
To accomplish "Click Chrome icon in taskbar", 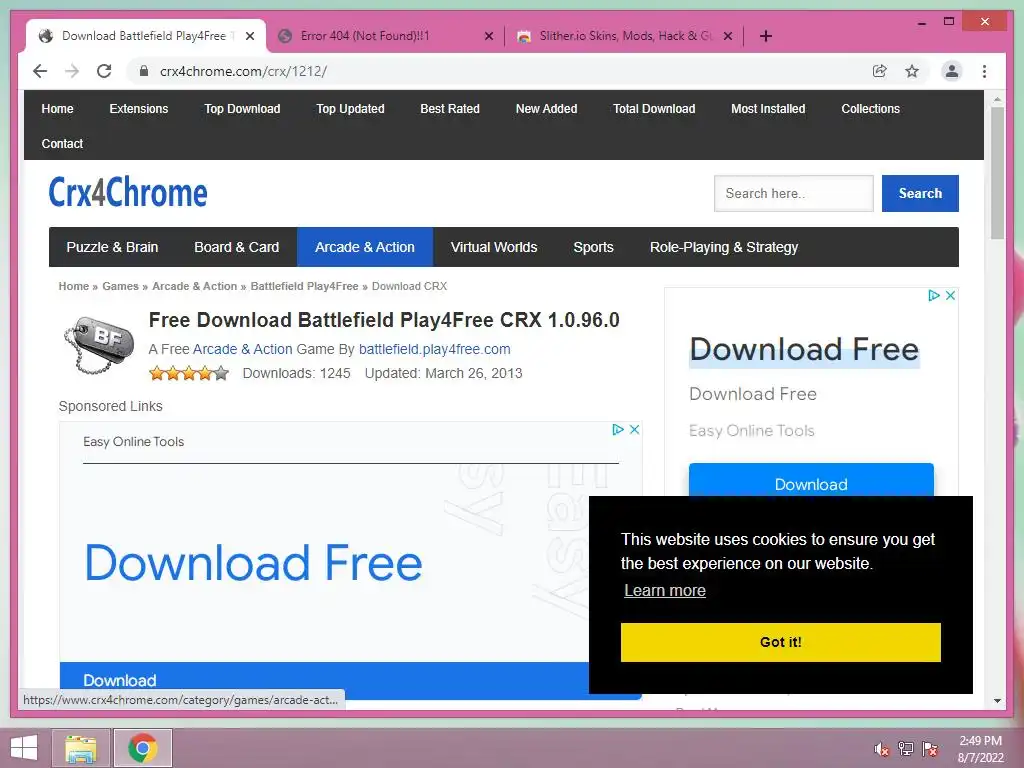I will (x=142, y=748).
